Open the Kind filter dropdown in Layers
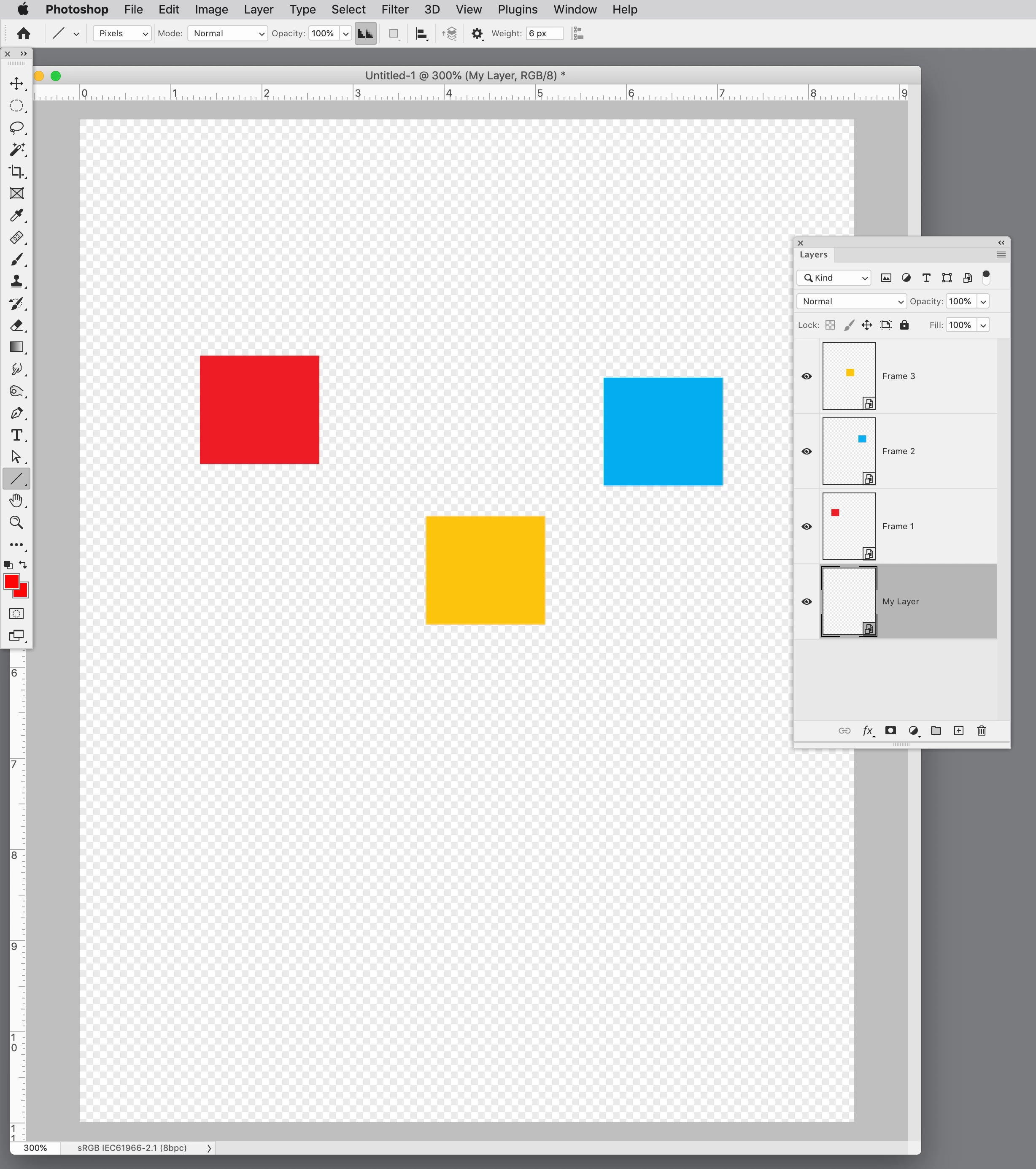Screen dimensions: 1036x1169 (x=834, y=278)
